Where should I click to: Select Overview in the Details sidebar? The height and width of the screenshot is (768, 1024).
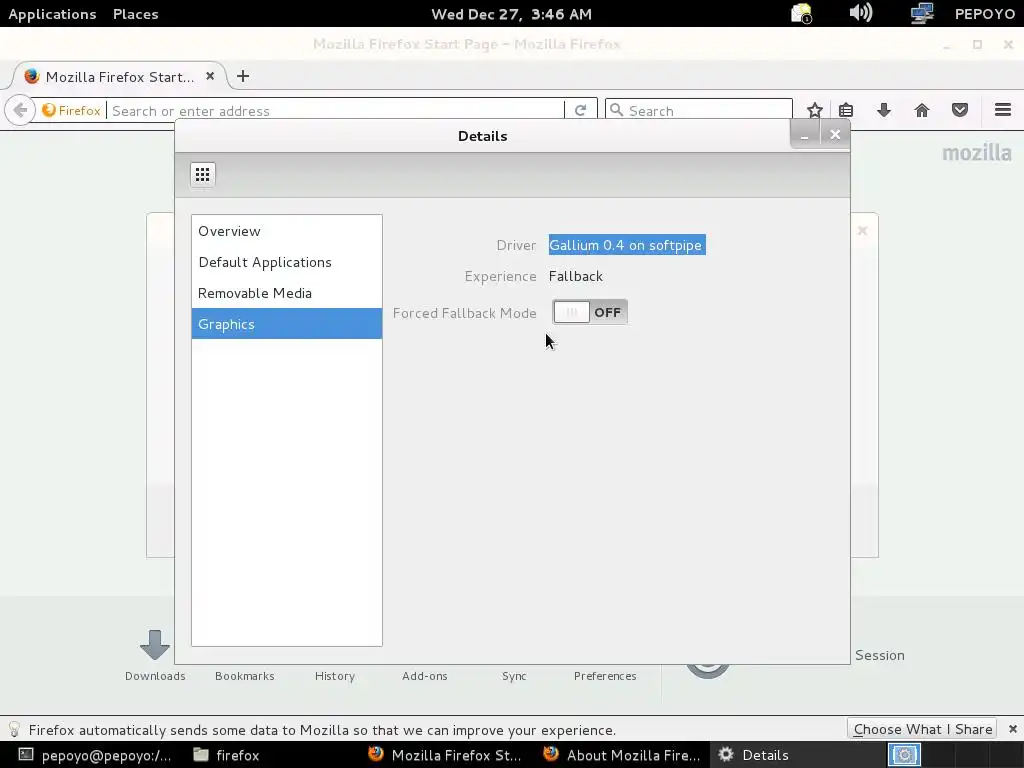[287, 231]
